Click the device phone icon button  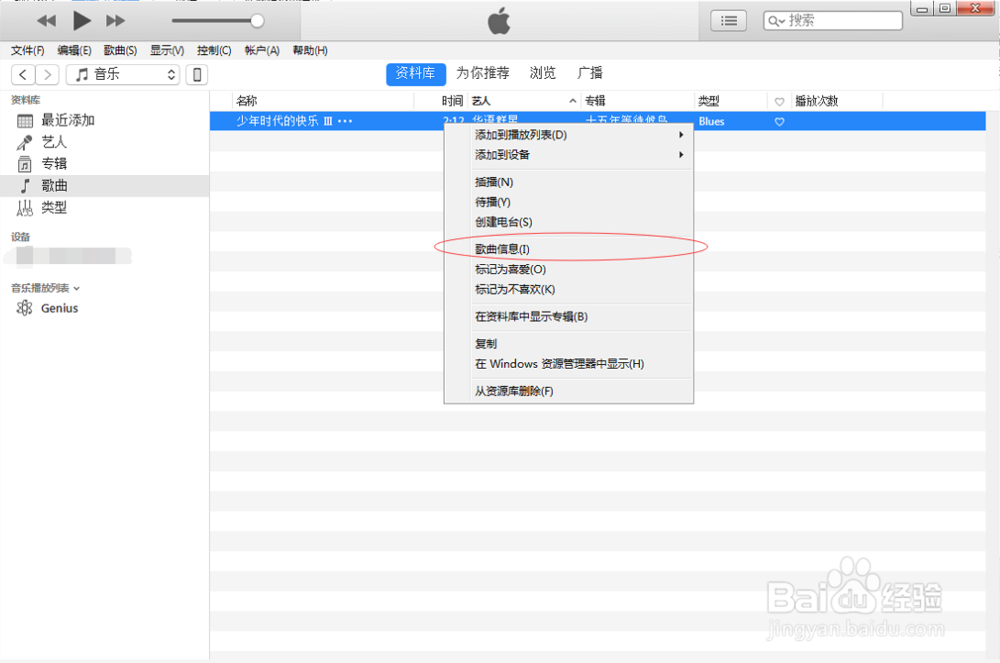(x=197, y=75)
